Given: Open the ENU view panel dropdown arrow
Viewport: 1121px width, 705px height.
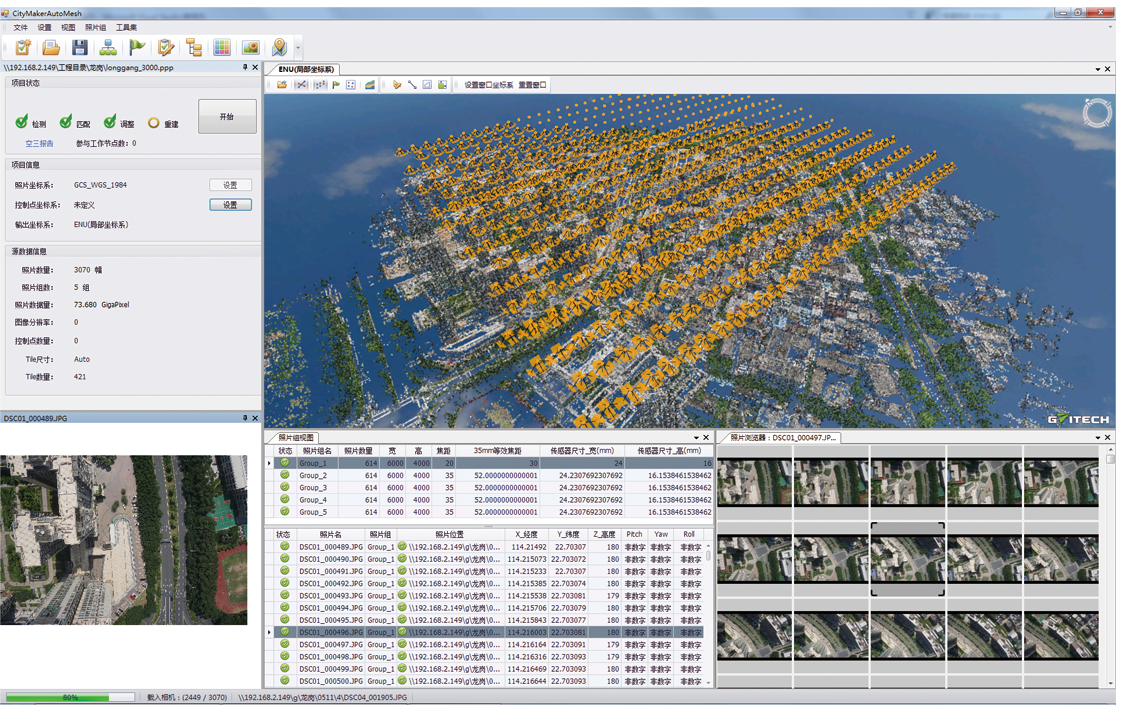Looking at the screenshot, I should tap(1097, 69).
